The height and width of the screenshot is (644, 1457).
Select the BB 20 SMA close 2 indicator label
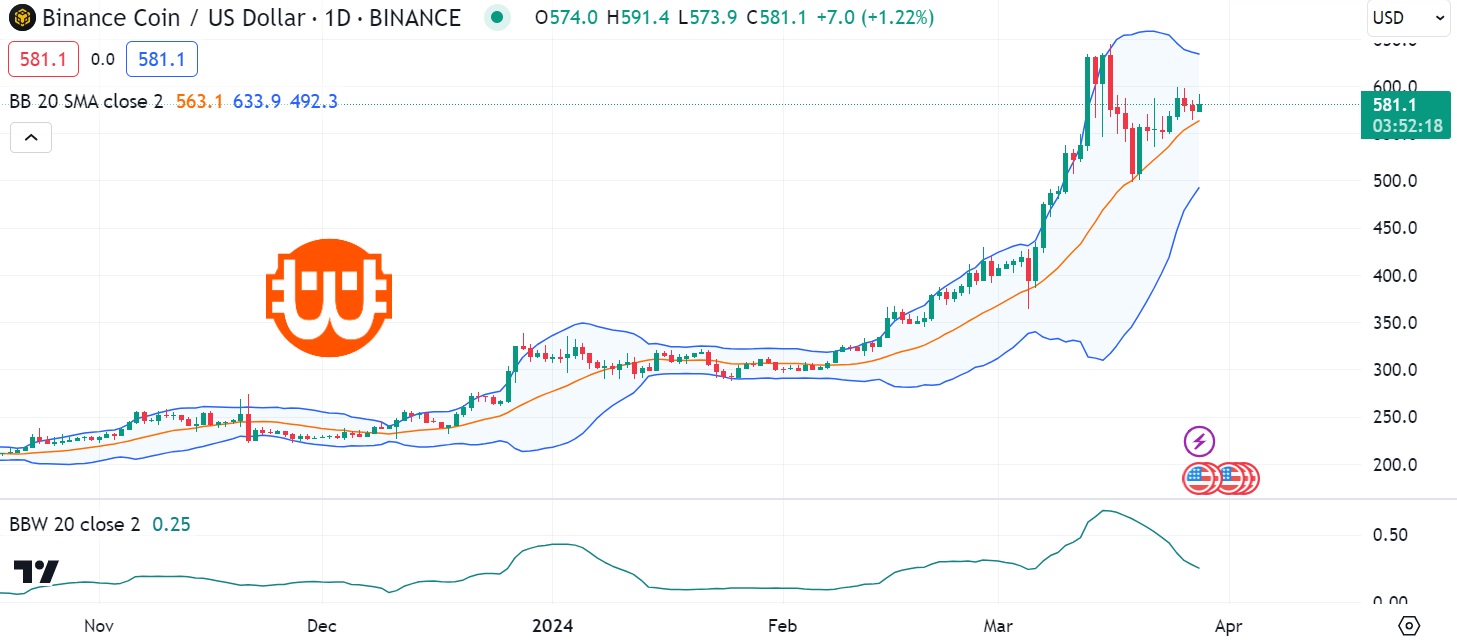point(86,101)
